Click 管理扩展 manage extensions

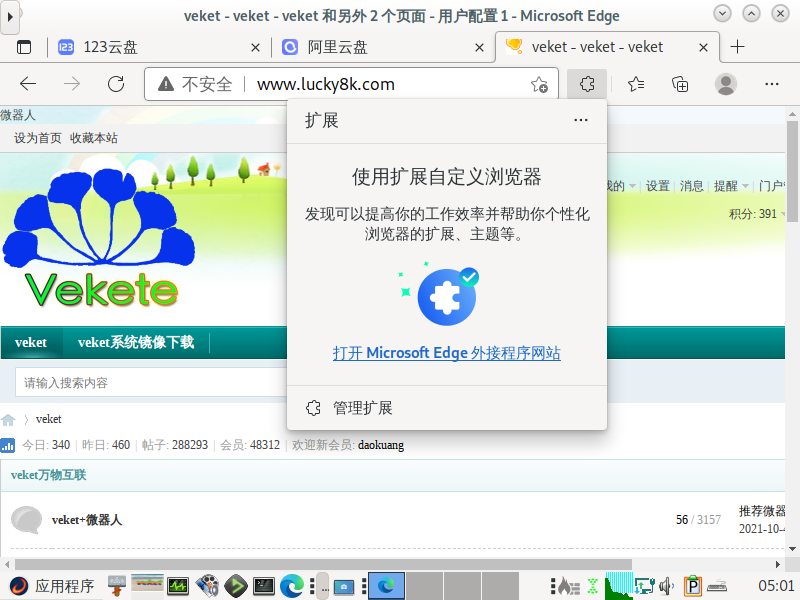coord(446,408)
